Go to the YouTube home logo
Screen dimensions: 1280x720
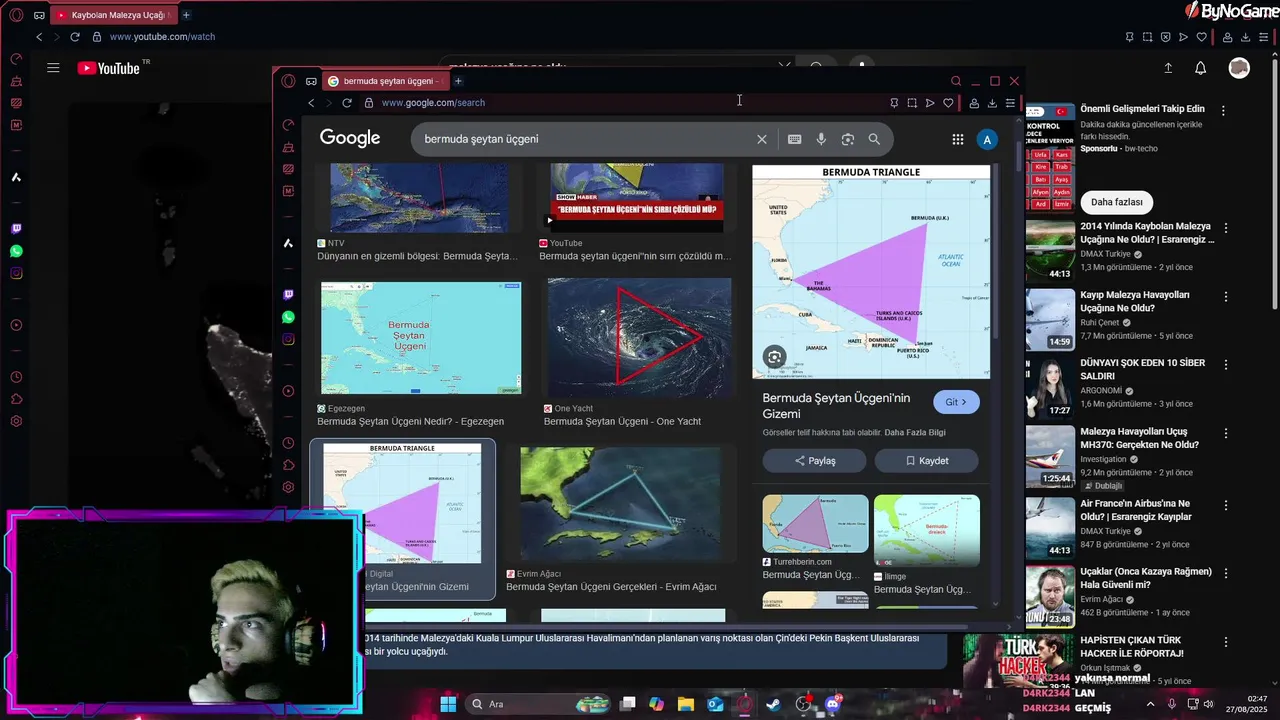coord(109,68)
